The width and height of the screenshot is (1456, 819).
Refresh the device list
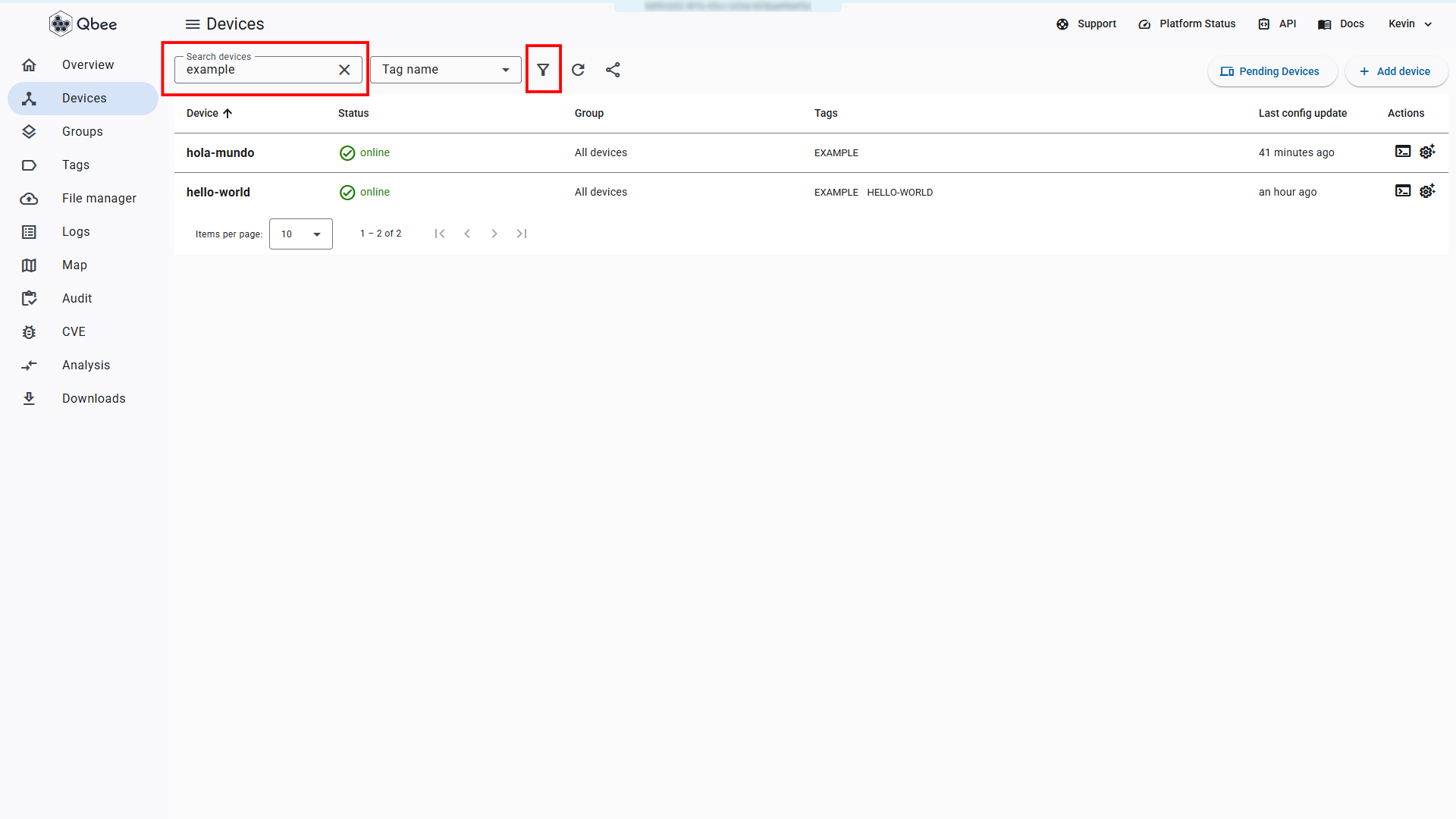click(578, 70)
